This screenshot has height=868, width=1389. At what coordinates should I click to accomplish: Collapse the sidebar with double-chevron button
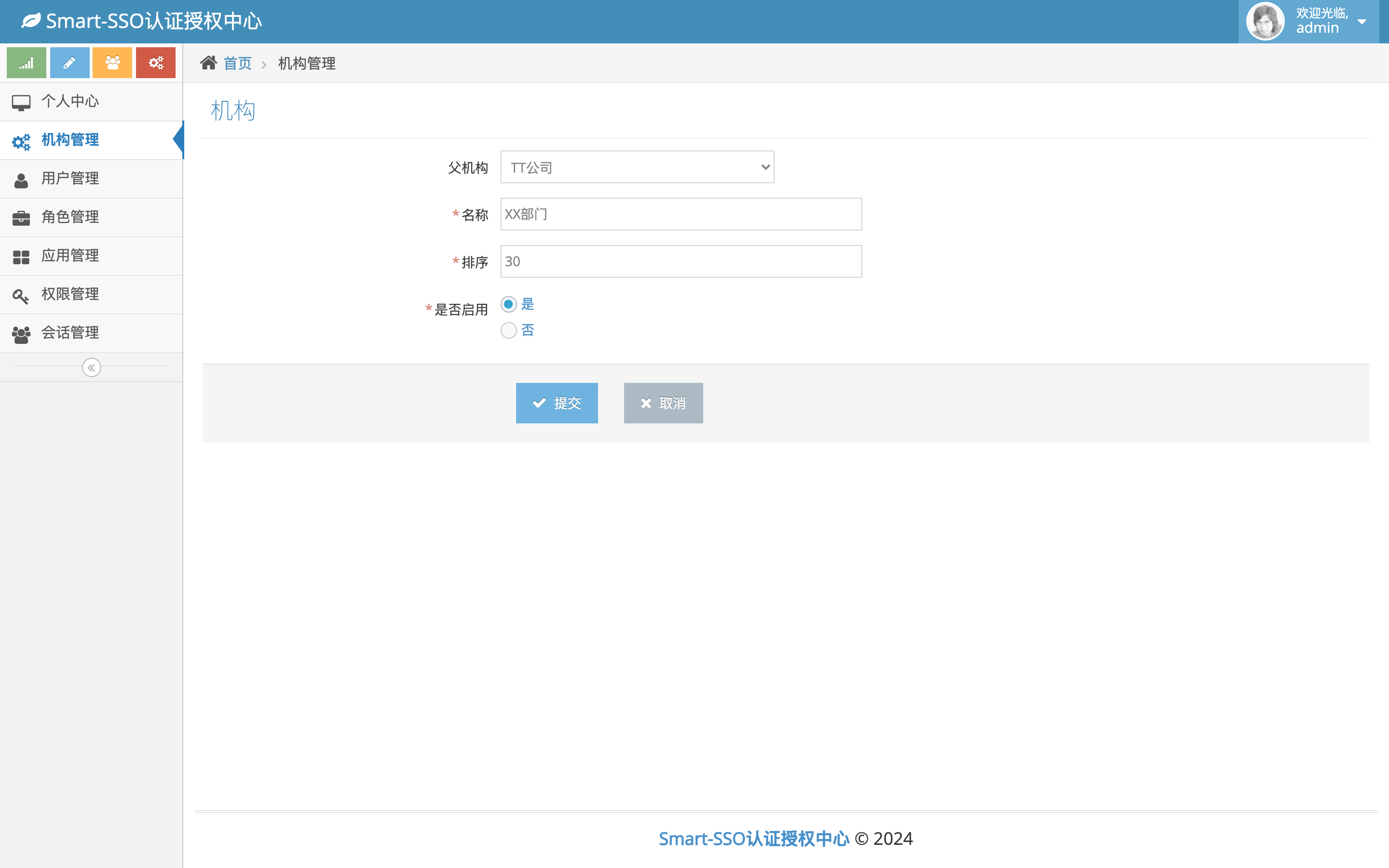(91, 367)
